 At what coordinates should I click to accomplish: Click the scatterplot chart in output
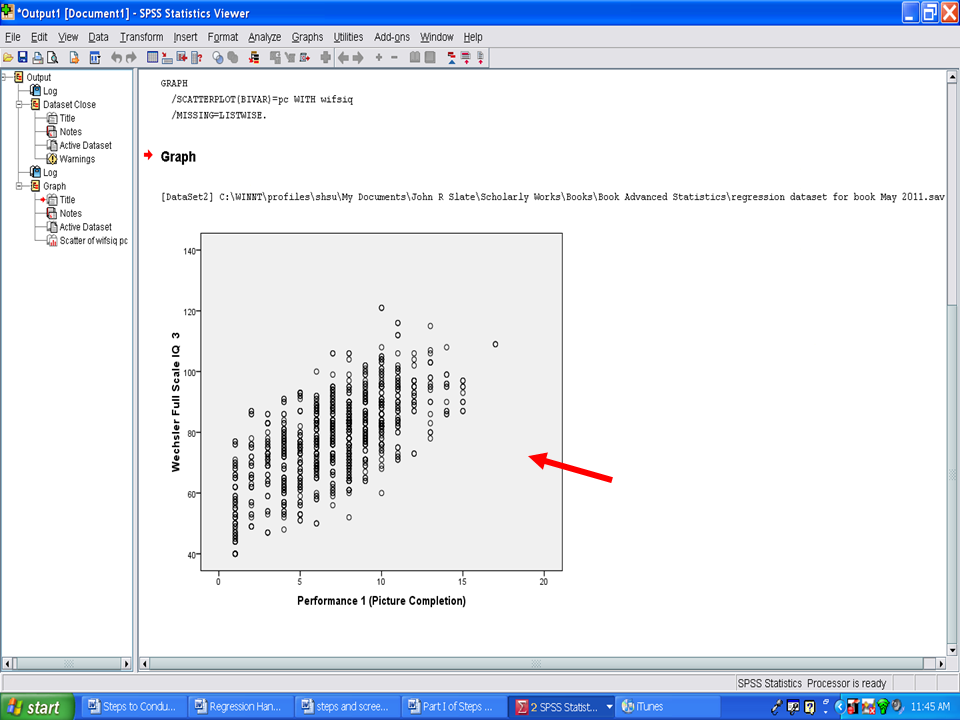coord(380,420)
